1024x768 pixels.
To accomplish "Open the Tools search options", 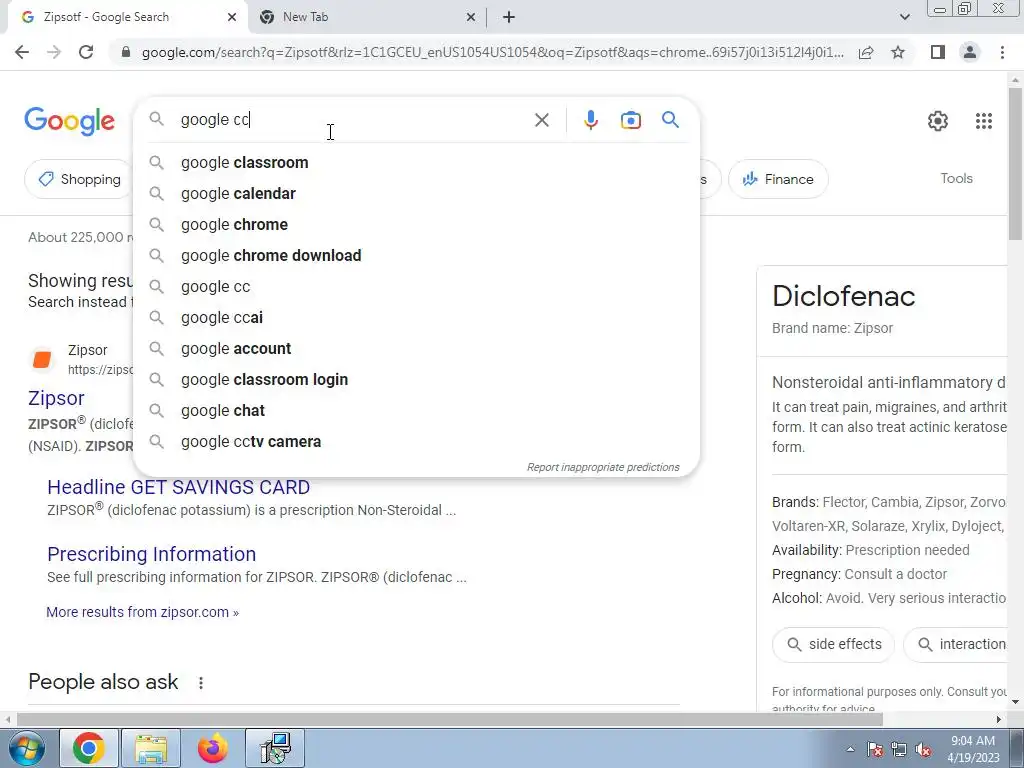I will click(x=956, y=178).
